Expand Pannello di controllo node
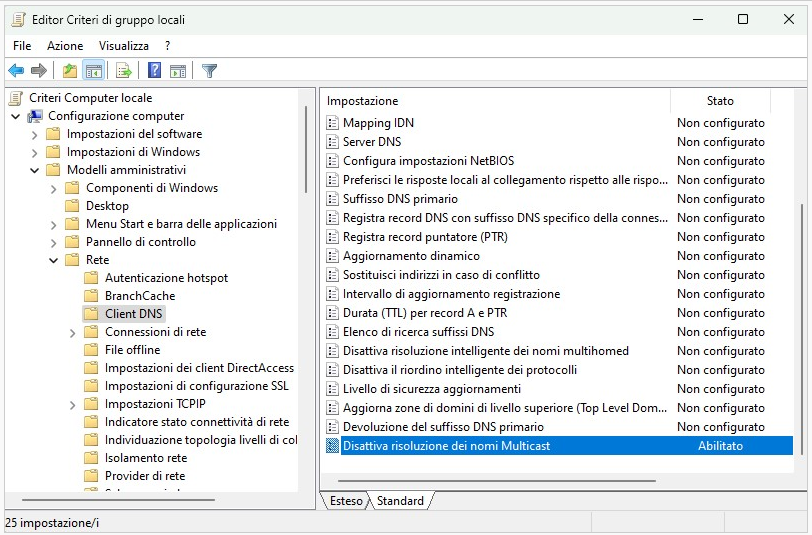The width and height of the screenshot is (812, 535). pos(53,242)
